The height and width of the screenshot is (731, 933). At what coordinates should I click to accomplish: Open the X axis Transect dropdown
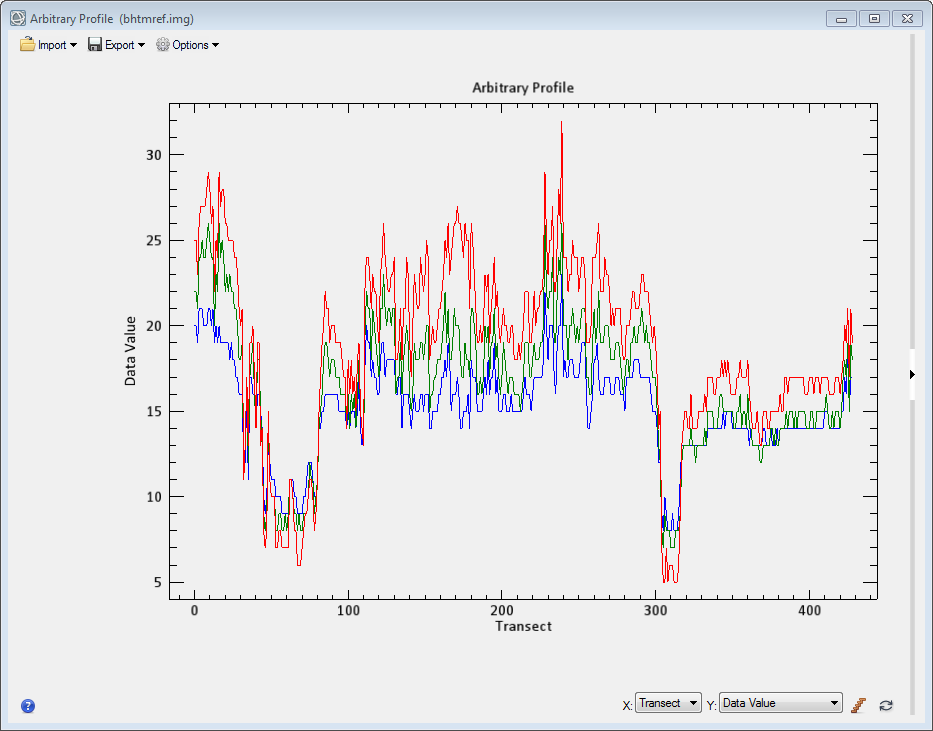(668, 704)
